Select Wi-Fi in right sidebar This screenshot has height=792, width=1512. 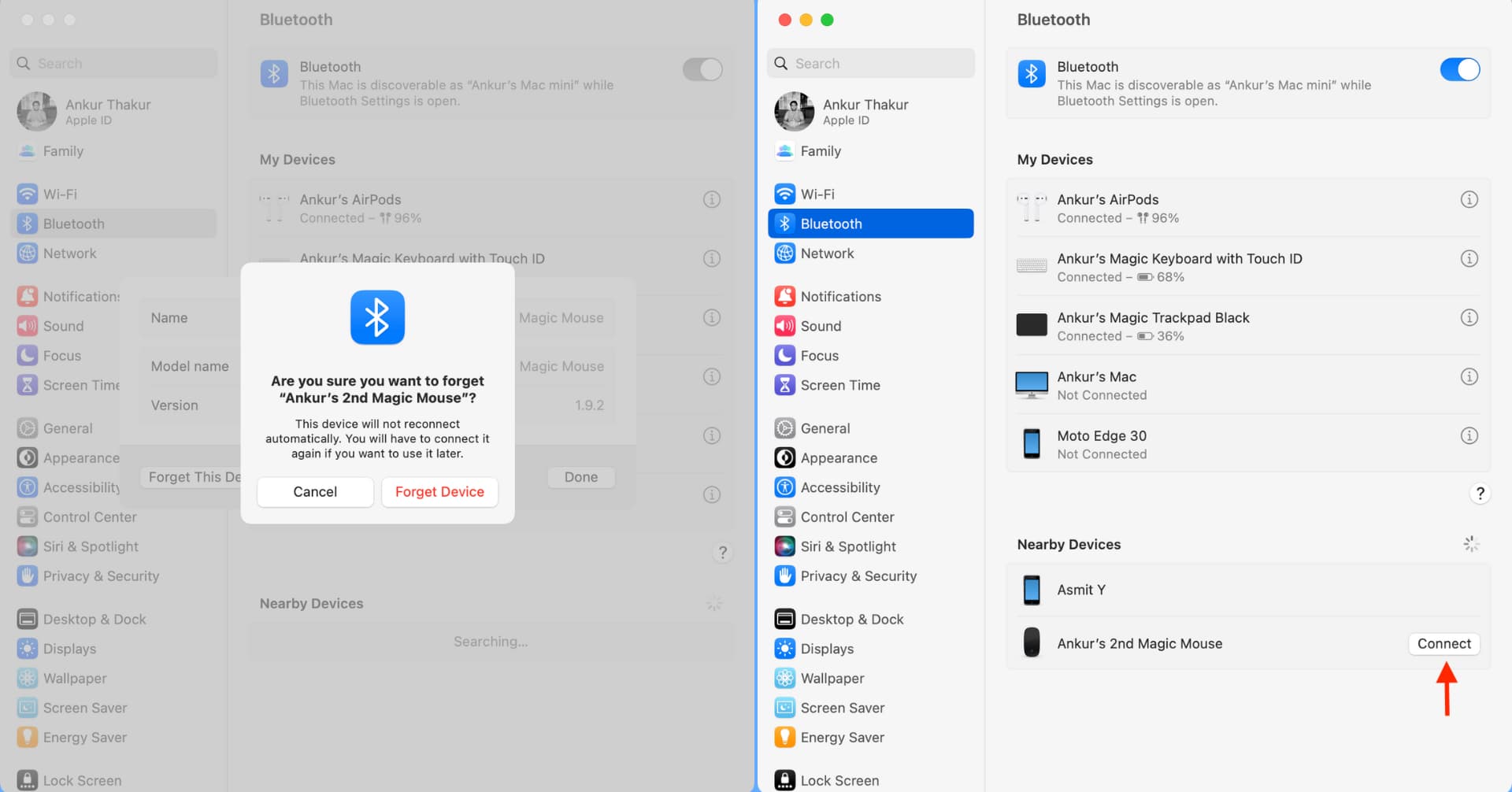(870, 194)
